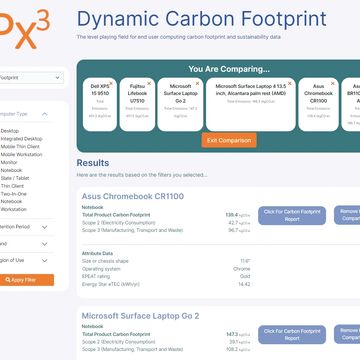The image size is (360, 360).
Task: Open Carbon Footprint Report for Asus Chromebook
Action: [x=292, y=215]
